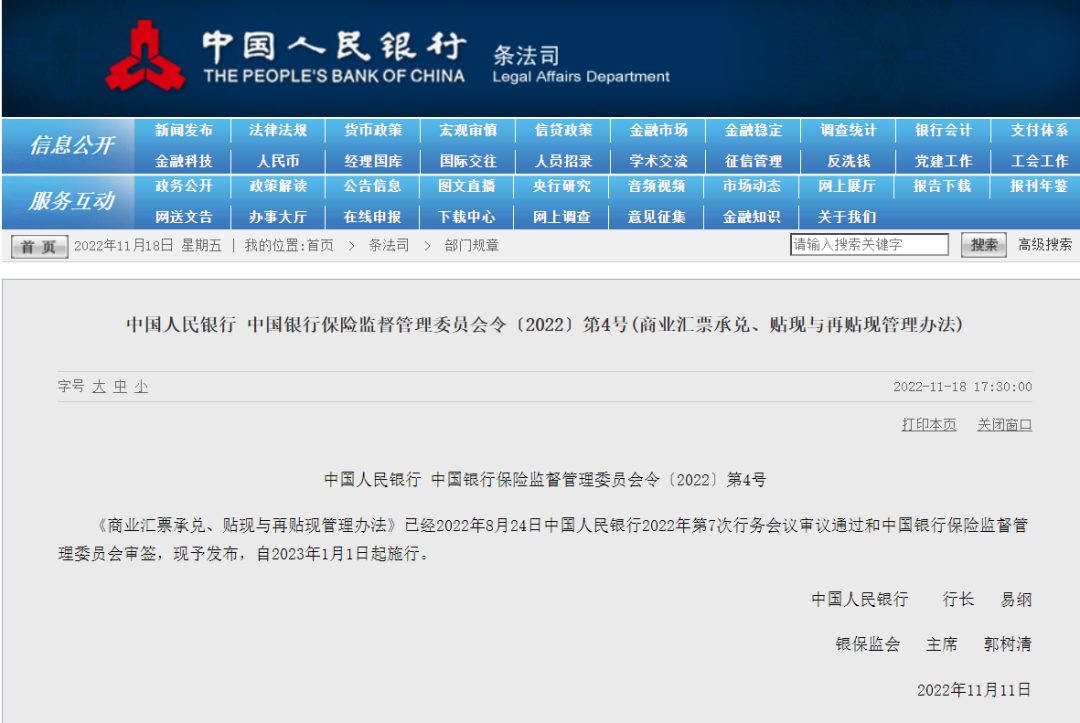The width and height of the screenshot is (1080, 723).
Task: Open 金融市场 section
Action: click(658, 130)
